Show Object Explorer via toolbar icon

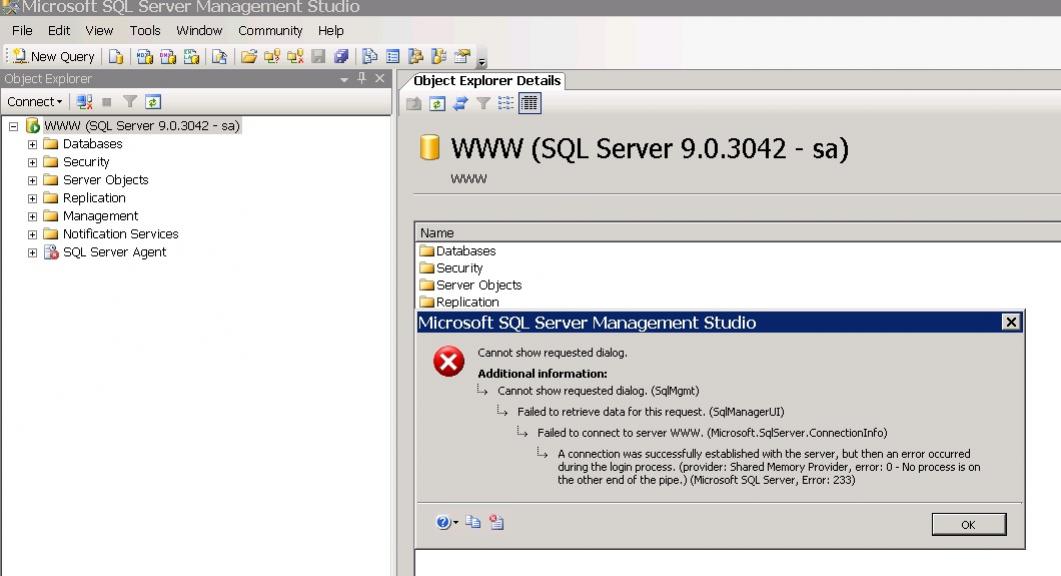coord(415,57)
